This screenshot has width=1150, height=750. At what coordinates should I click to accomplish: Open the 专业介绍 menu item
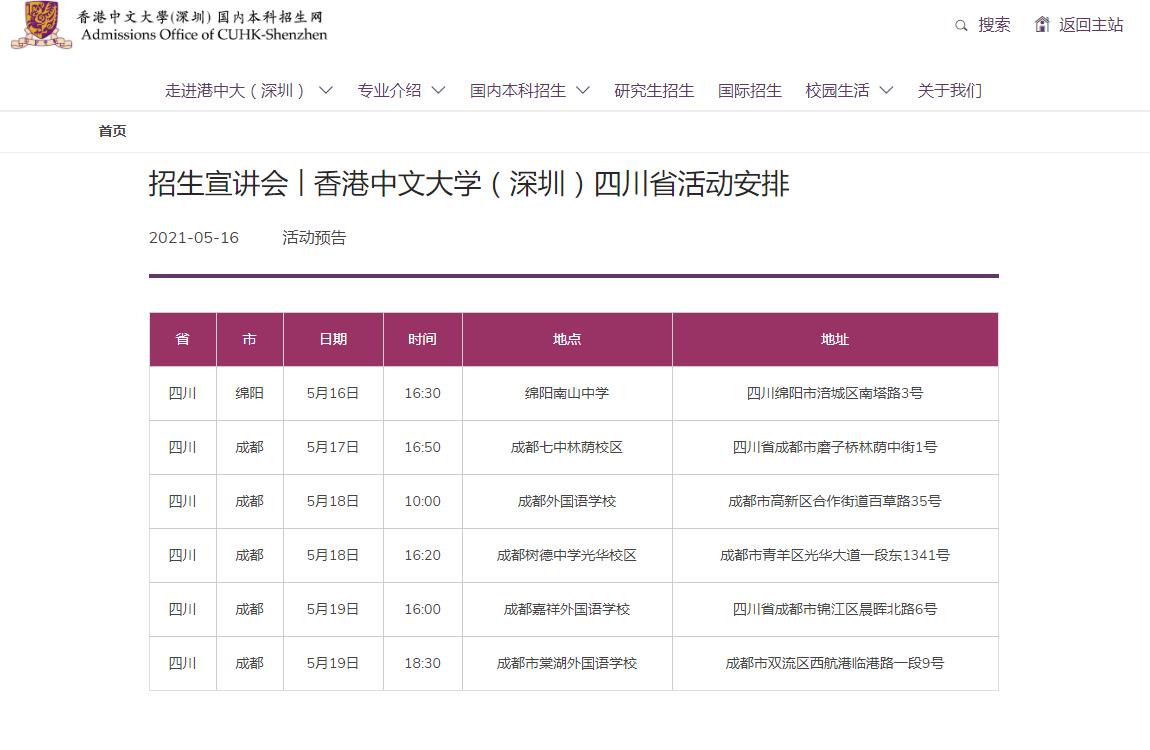389,90
